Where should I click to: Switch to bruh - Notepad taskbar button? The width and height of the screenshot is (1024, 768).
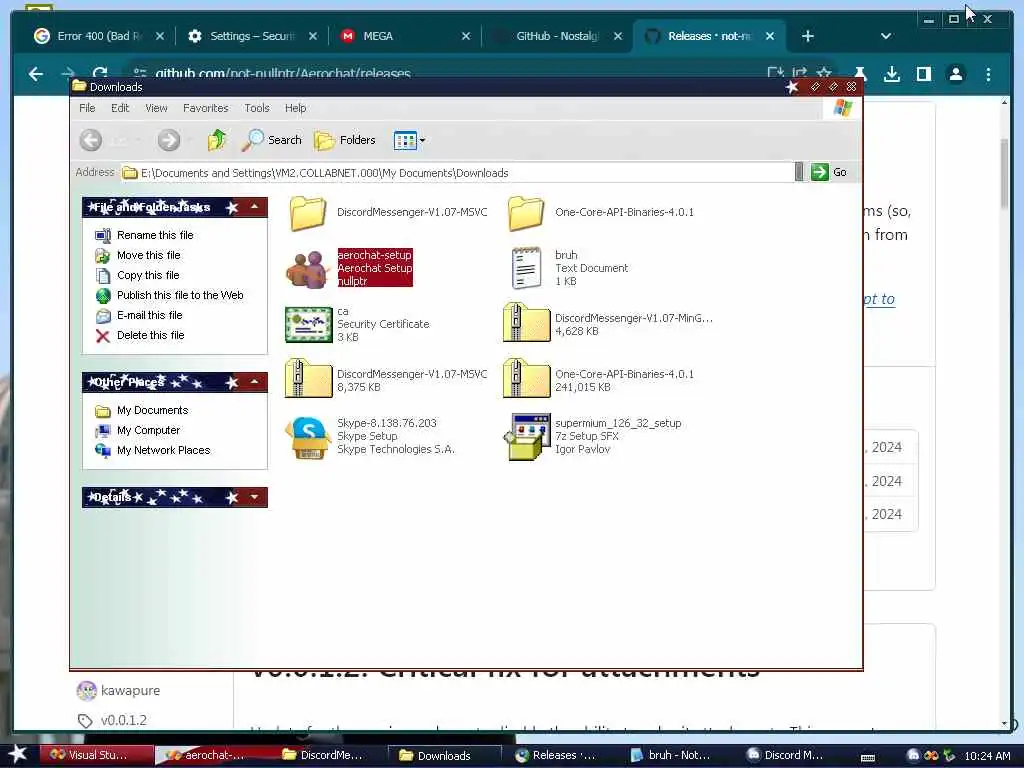671,755
